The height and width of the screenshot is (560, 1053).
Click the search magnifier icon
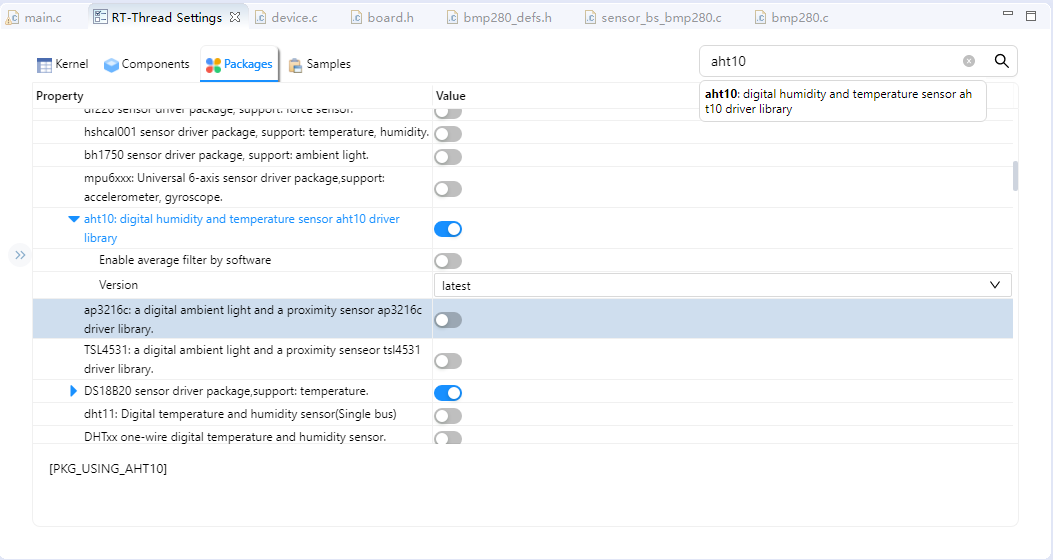point(1001,61)
